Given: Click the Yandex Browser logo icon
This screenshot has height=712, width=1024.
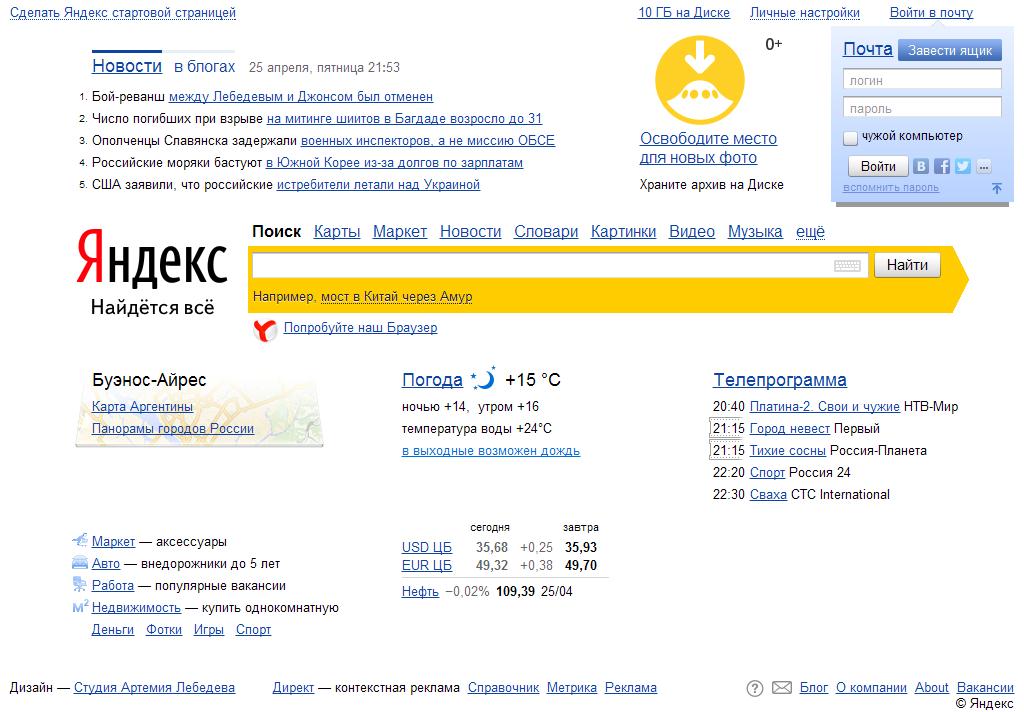Looking at the screenshot, I should 264,329.
